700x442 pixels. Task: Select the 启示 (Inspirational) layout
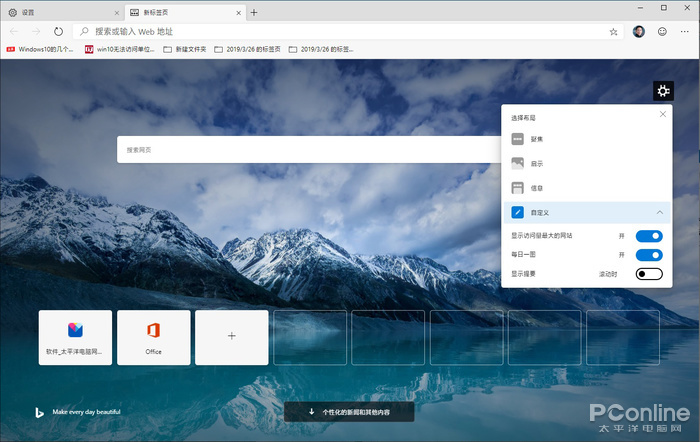tap(587, 164)
